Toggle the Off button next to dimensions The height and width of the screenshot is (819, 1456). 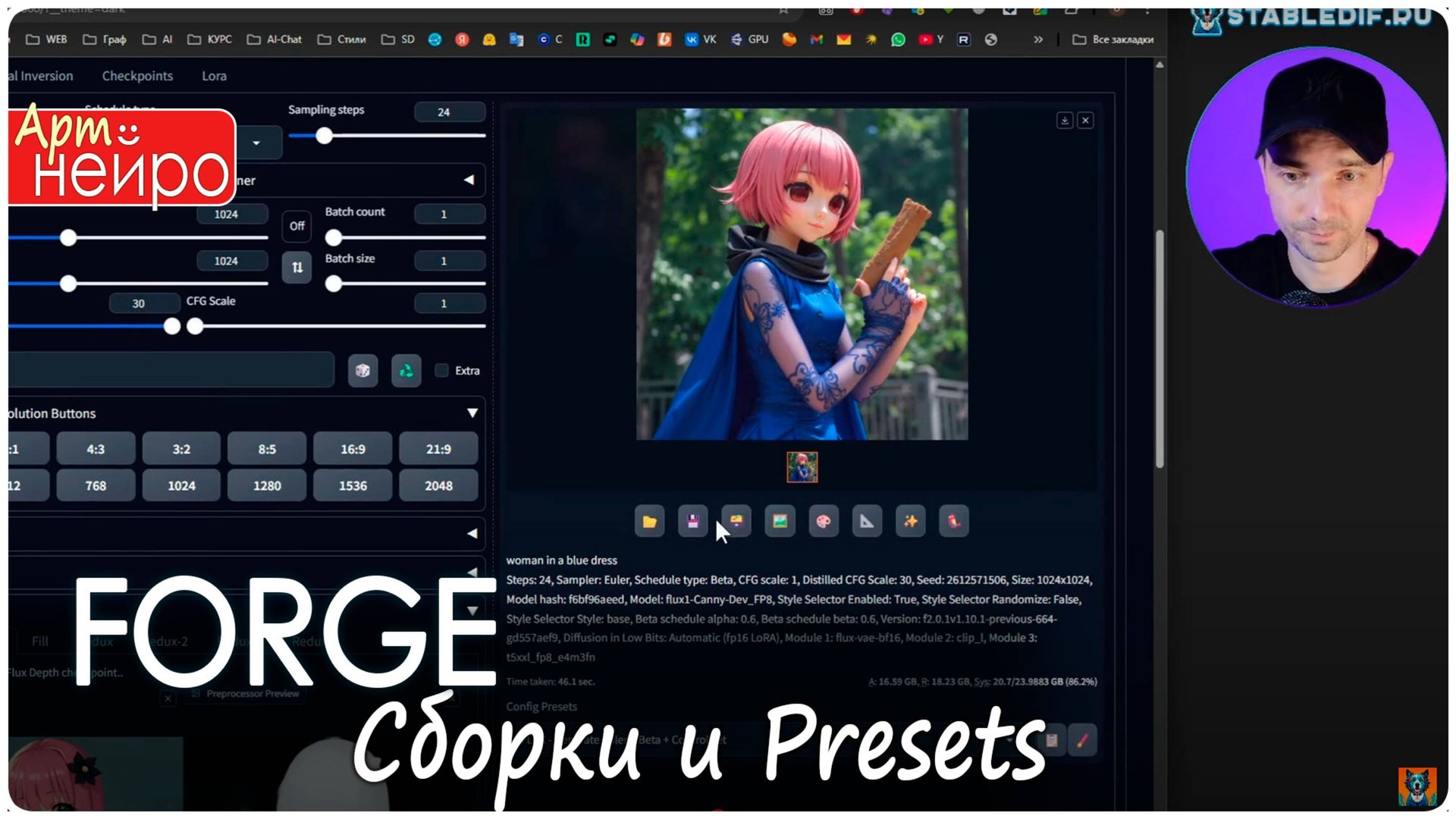click(x=296, y=226)
